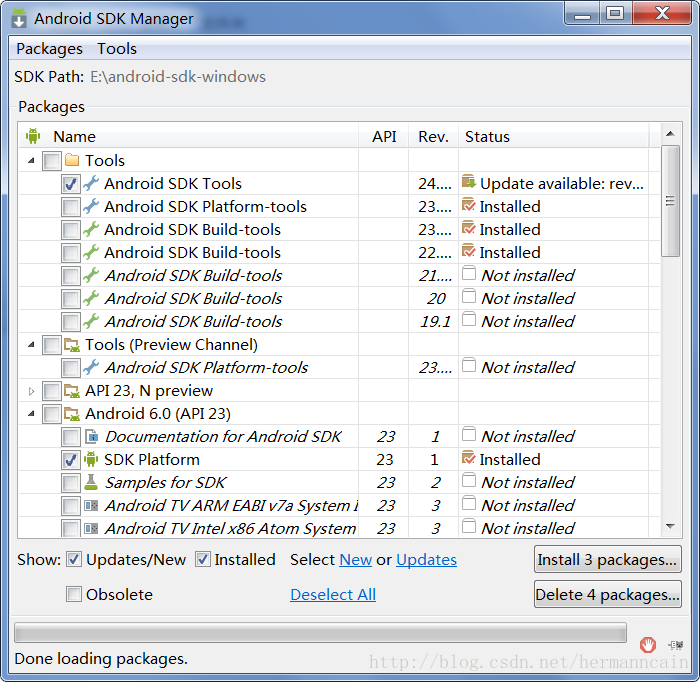Viewport: 700px width, 682px height.
Task: Collapse the Tools tree group
Action: click(x=31, y=161)
